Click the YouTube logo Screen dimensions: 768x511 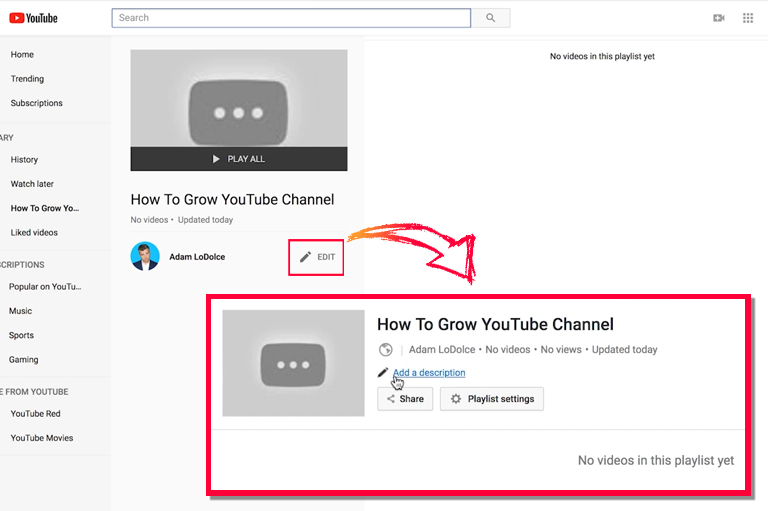coord(33,18)
